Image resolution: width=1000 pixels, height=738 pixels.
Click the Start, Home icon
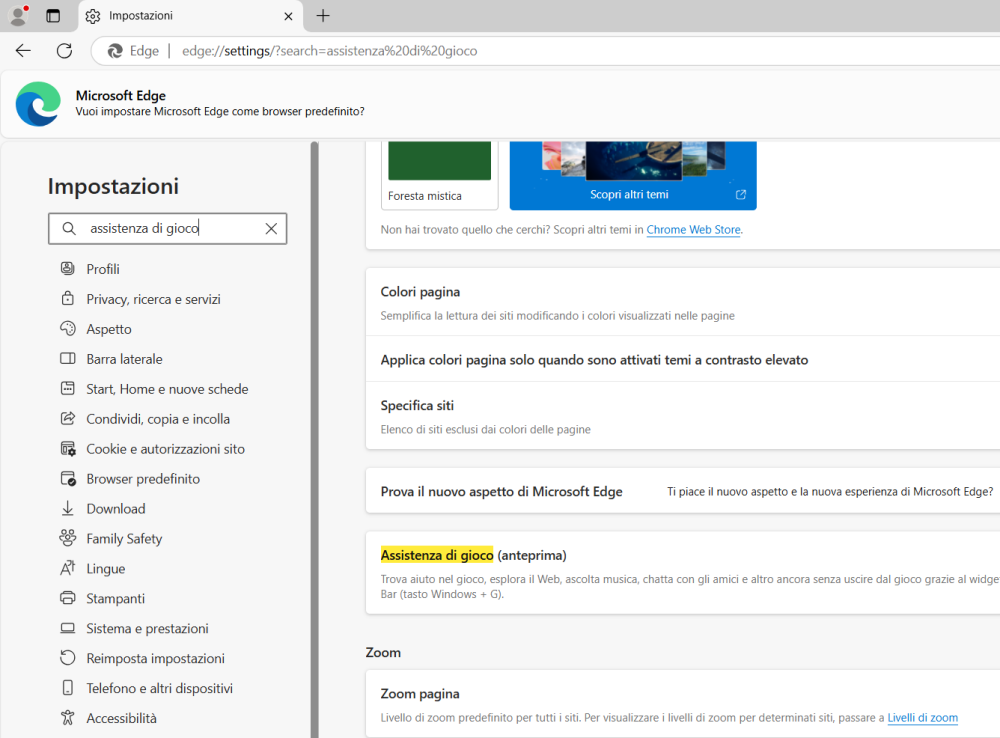coord(68,388)
